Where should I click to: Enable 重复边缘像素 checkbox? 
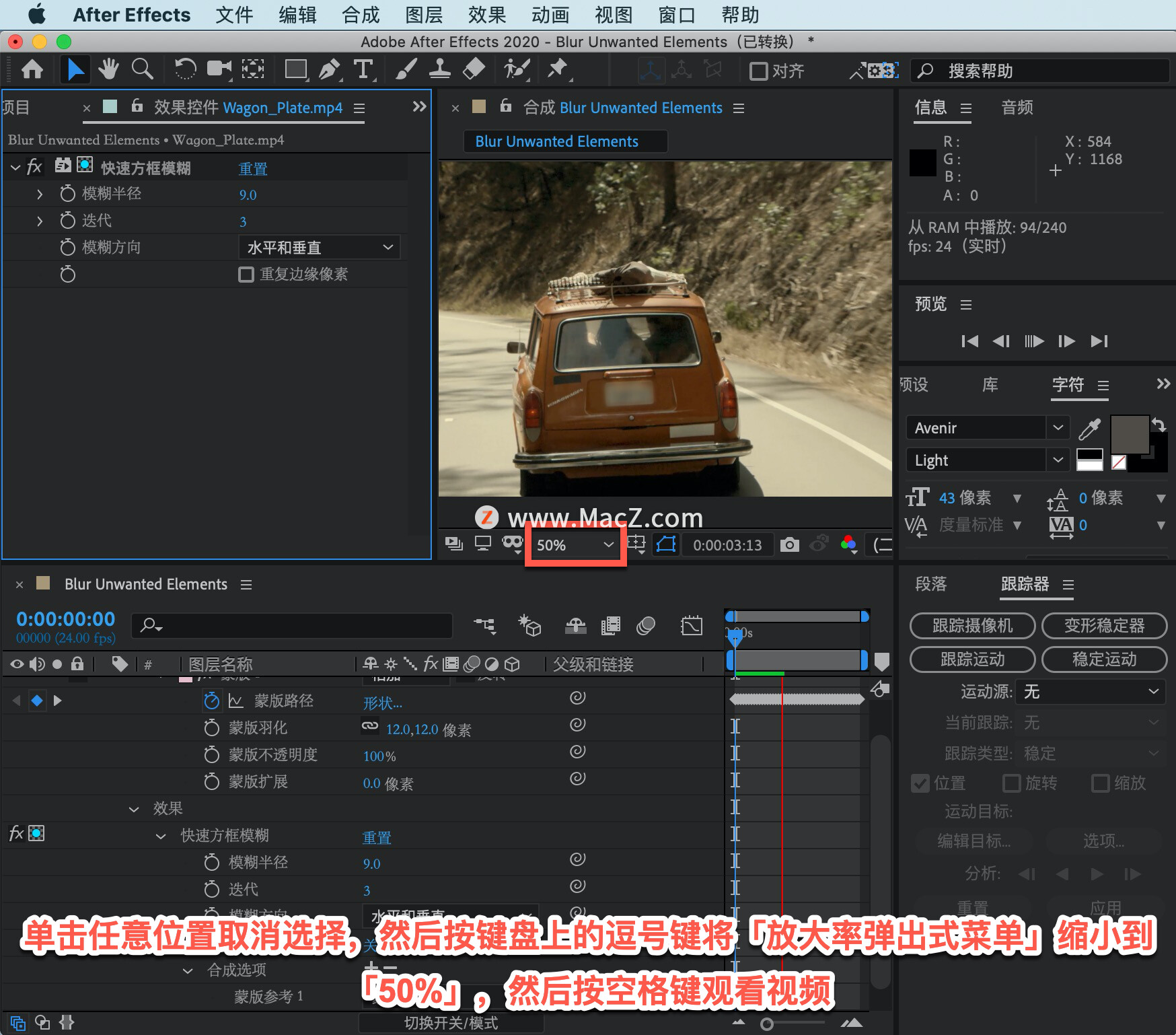(x=246, y=275)
